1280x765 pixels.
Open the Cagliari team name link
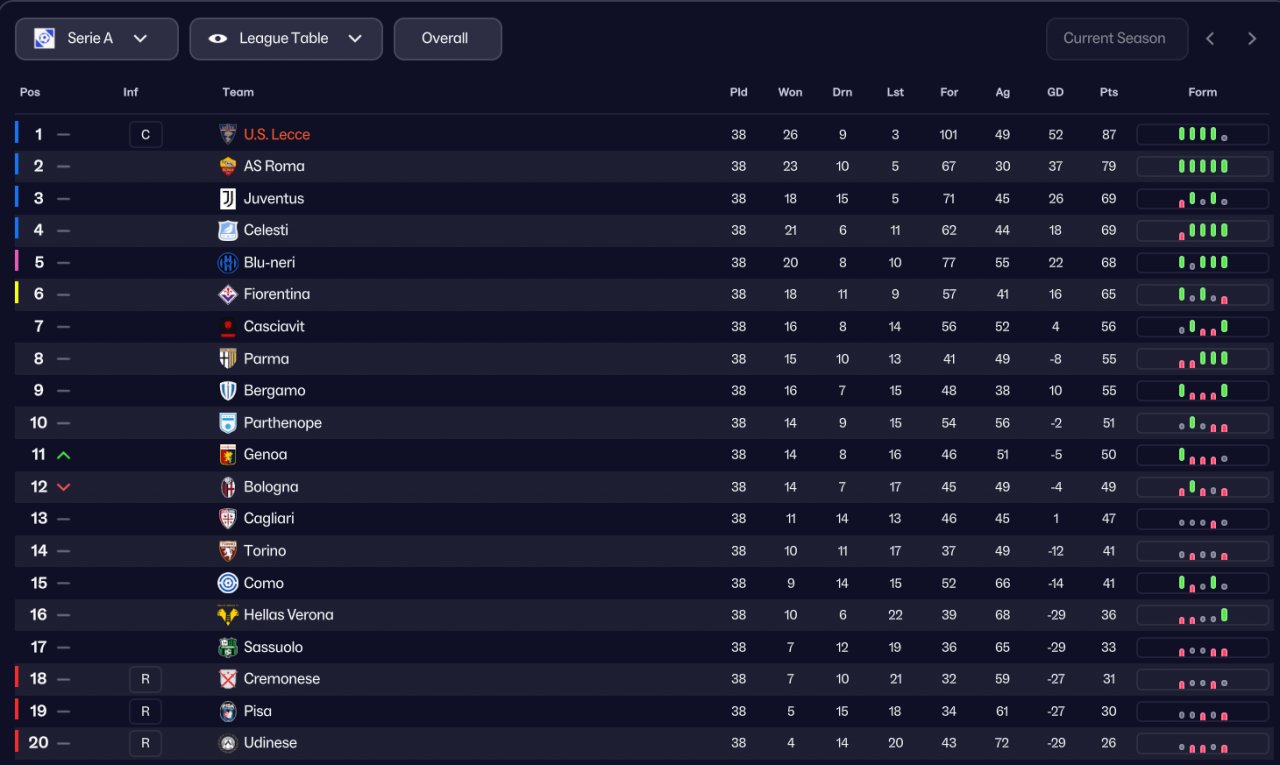269,519
